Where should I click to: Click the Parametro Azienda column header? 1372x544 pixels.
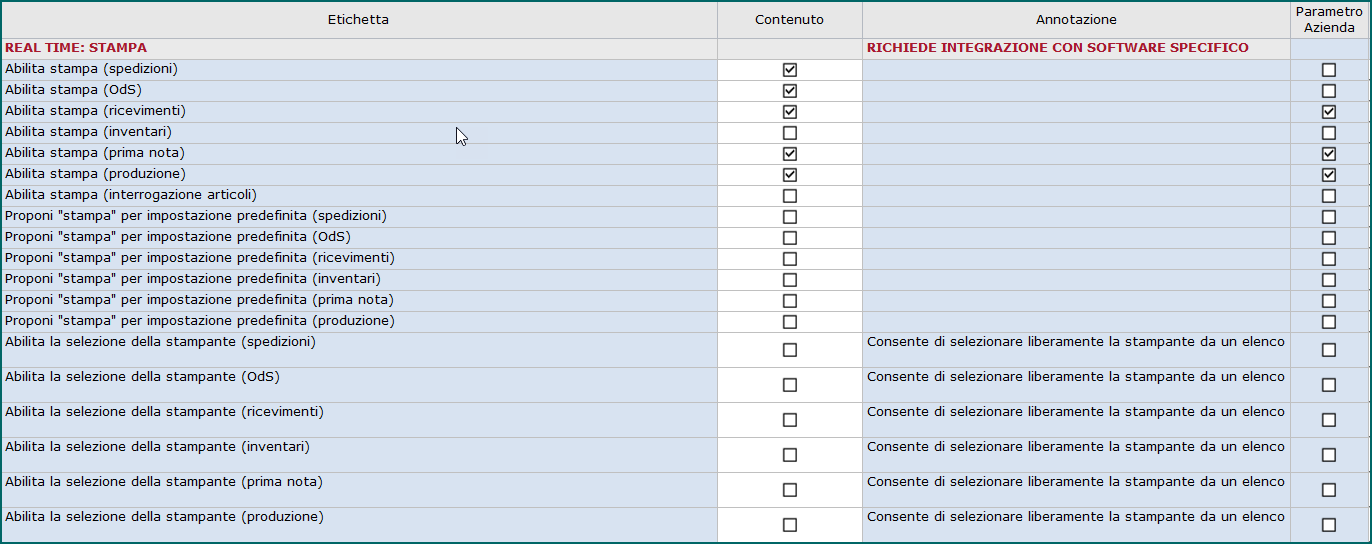pos(1329,20)
